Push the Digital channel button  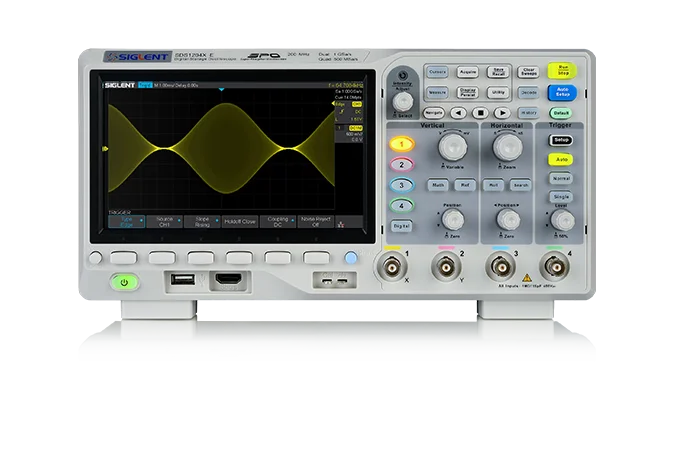[401, 226]
